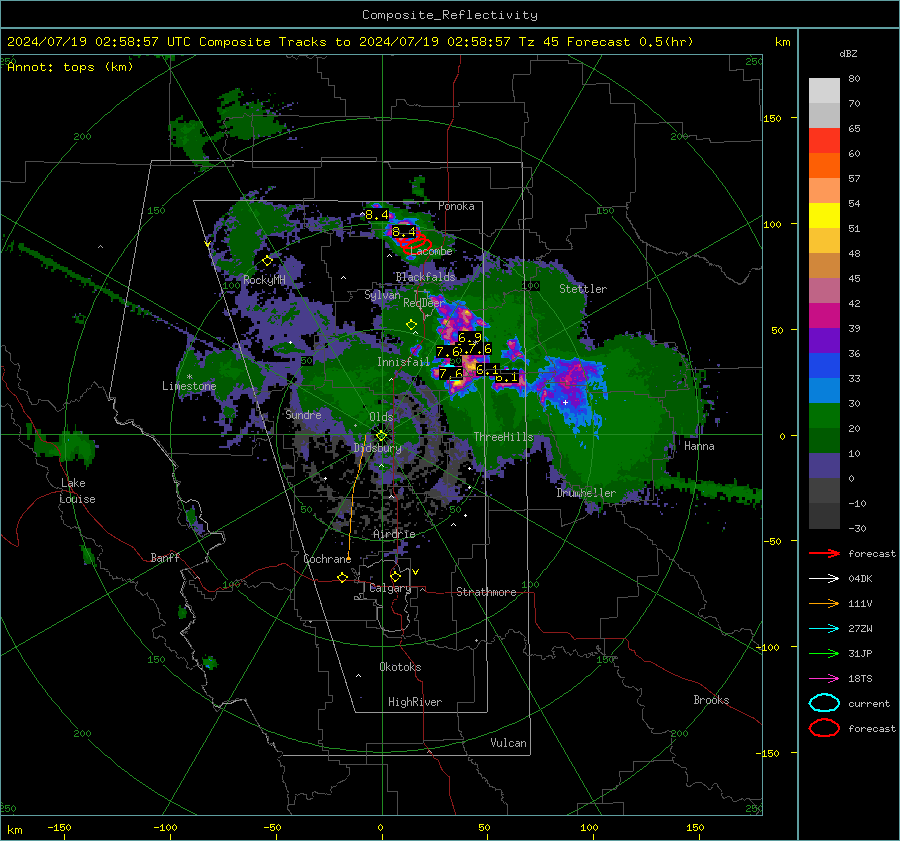Click the blue 36-33 dBZ swatch
This screenshot has width=900, height=841.
[824, 366]
